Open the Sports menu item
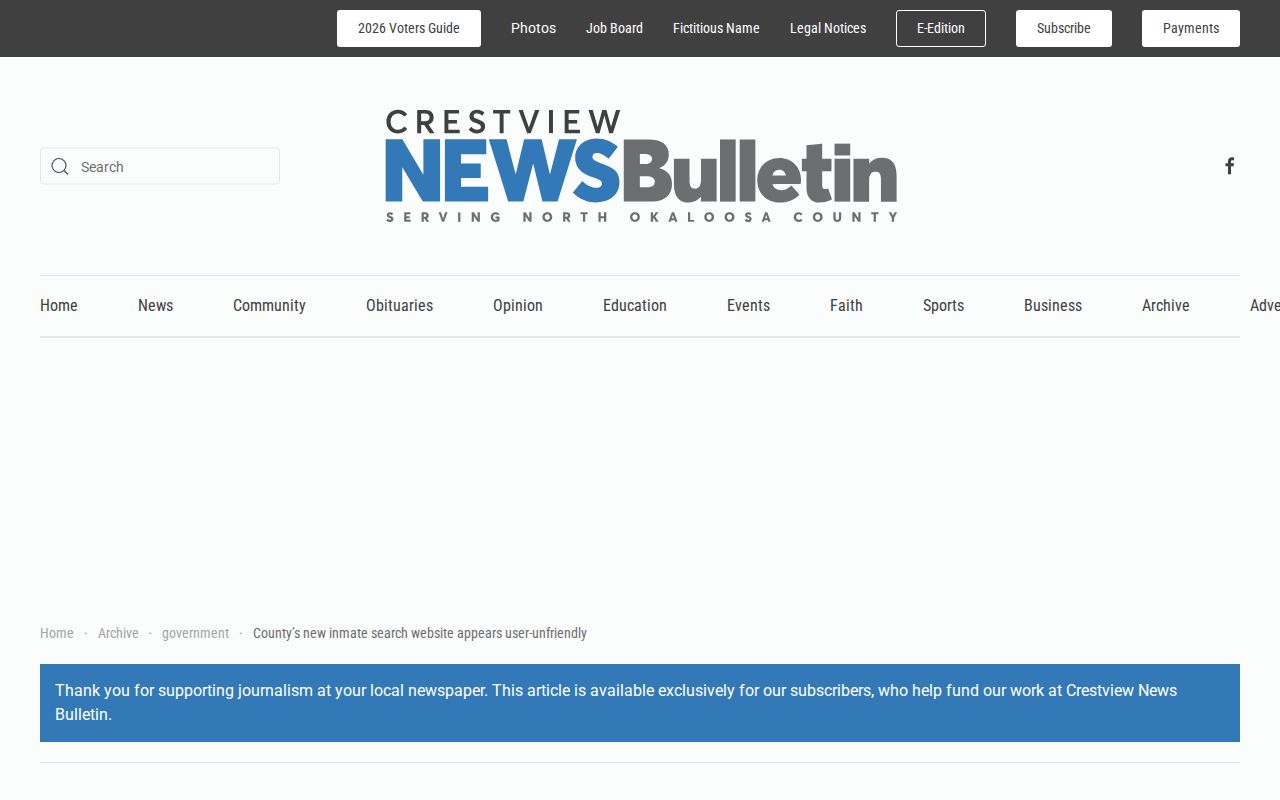1280x800 pixels. (x=943, y=306)
